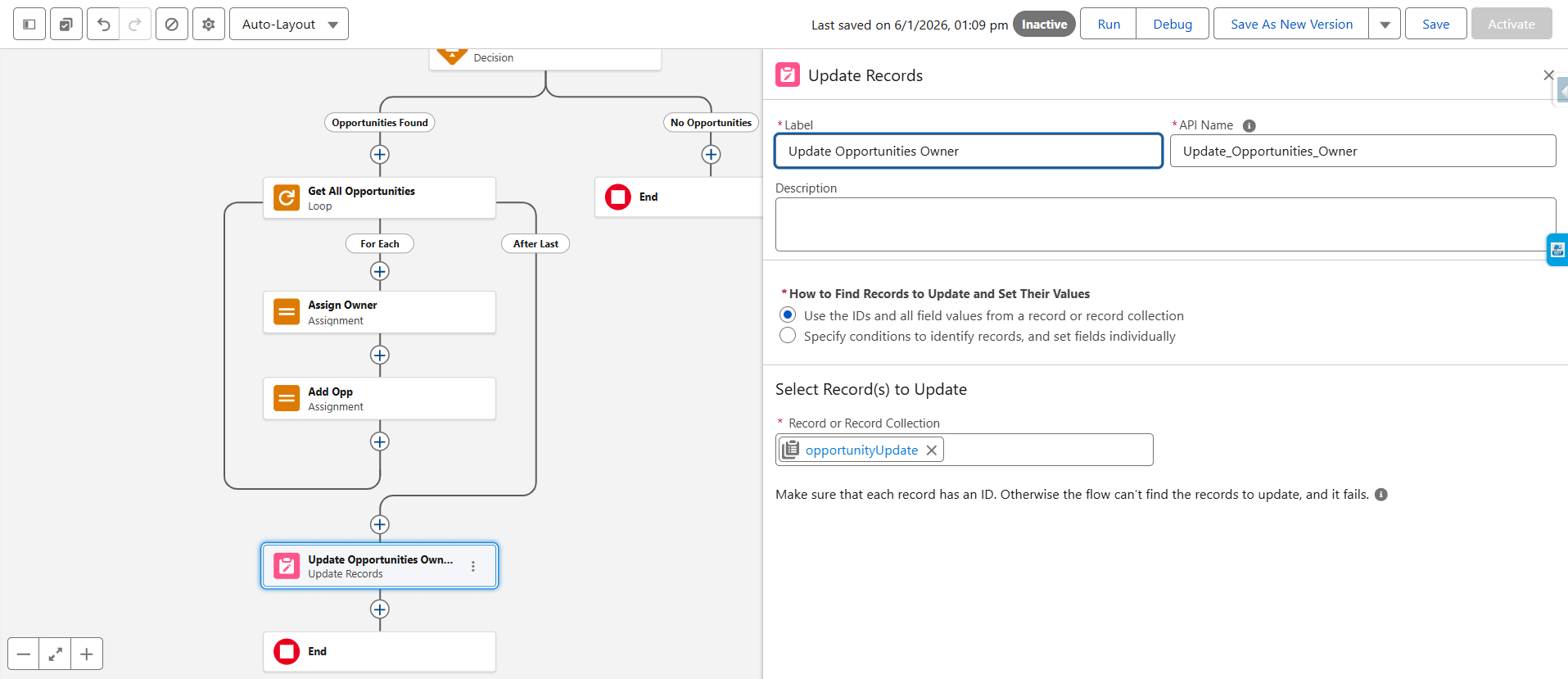
Task: Click the Debug button
Action: [x=1172, y=25]
